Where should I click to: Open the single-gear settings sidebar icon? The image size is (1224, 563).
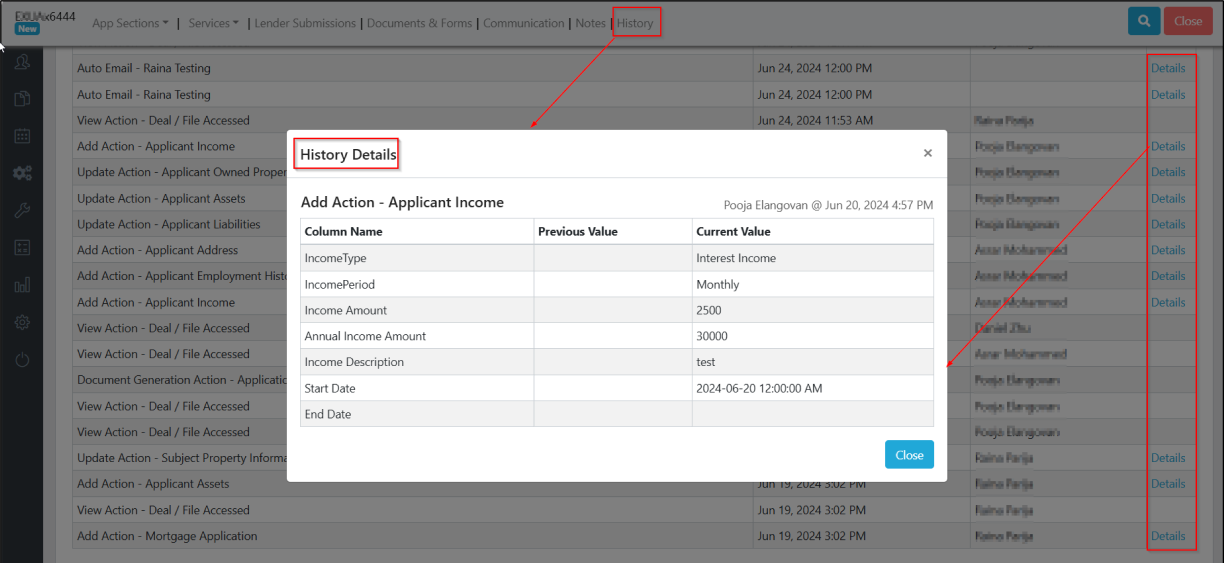pos(22,322)
